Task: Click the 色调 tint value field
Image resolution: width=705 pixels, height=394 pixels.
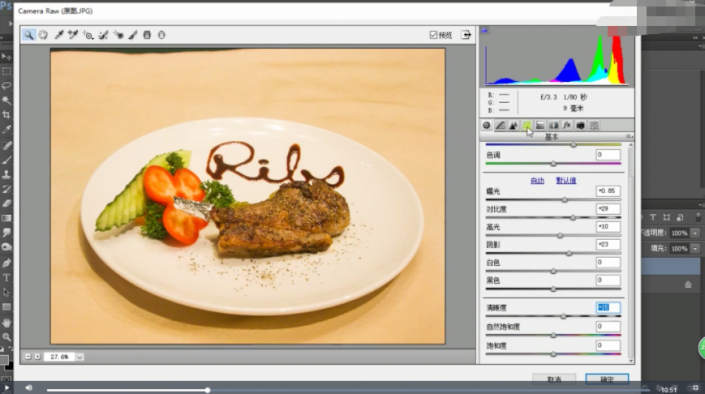Action: point(608,155)
